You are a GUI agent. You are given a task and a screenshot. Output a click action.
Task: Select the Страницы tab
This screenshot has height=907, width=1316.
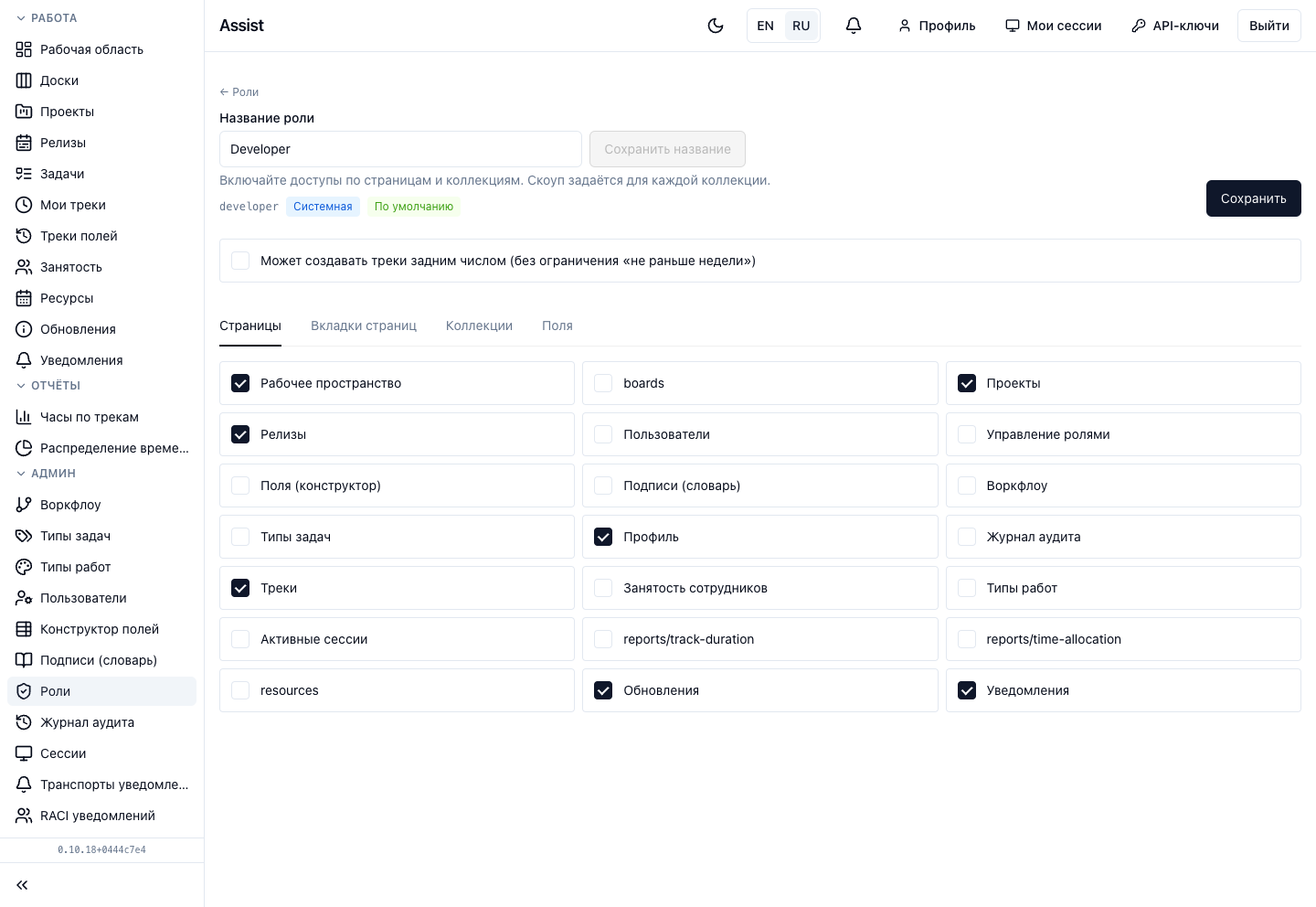point(250,325)
